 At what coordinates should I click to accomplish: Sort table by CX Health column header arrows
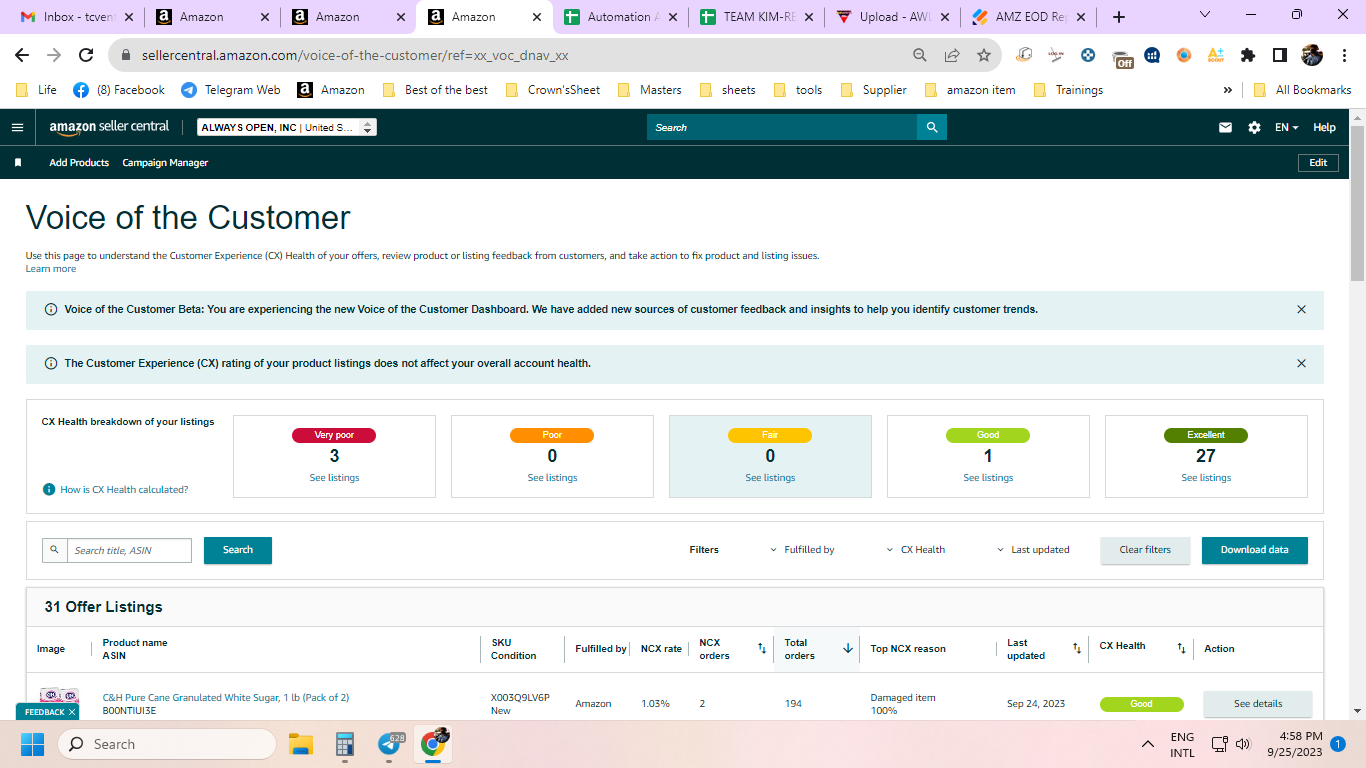(1181, 649)
